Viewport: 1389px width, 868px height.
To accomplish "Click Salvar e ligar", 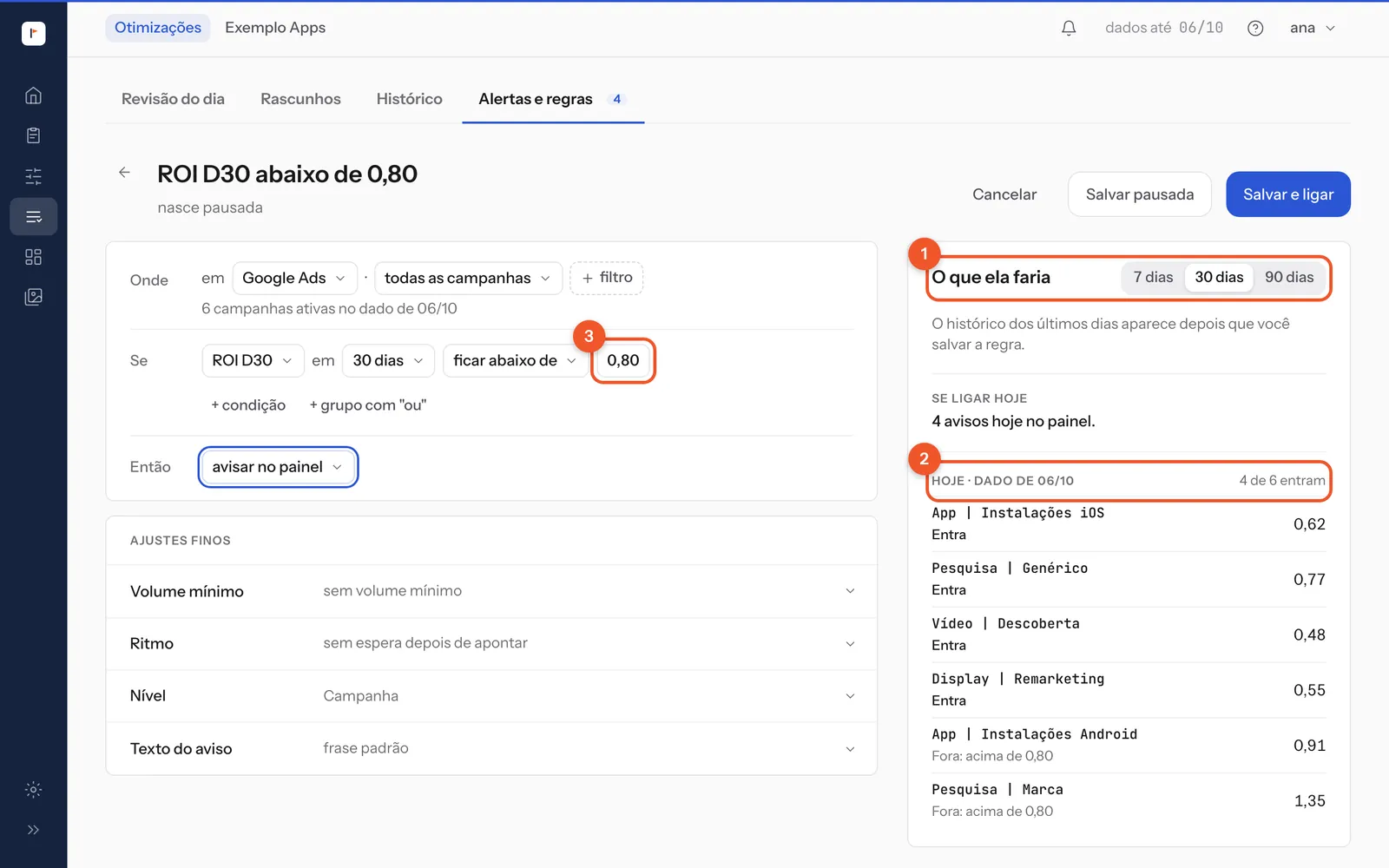I will tap(1288, 194).
